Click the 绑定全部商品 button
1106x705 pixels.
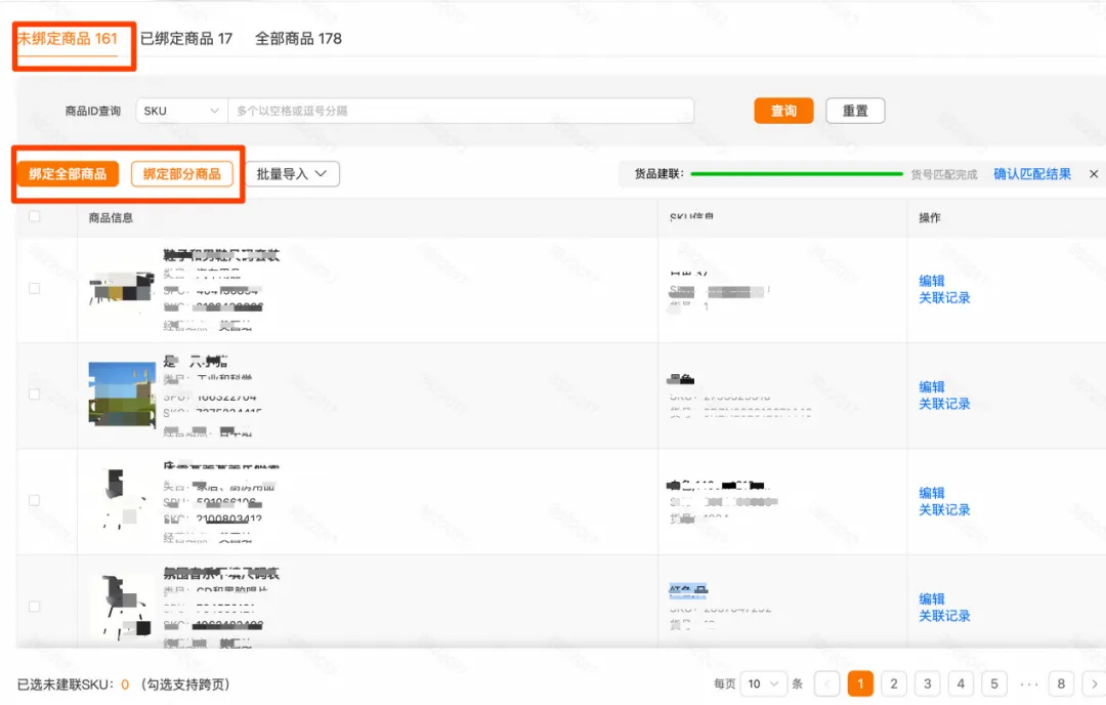pyautogui.click(x=66, y=173)
